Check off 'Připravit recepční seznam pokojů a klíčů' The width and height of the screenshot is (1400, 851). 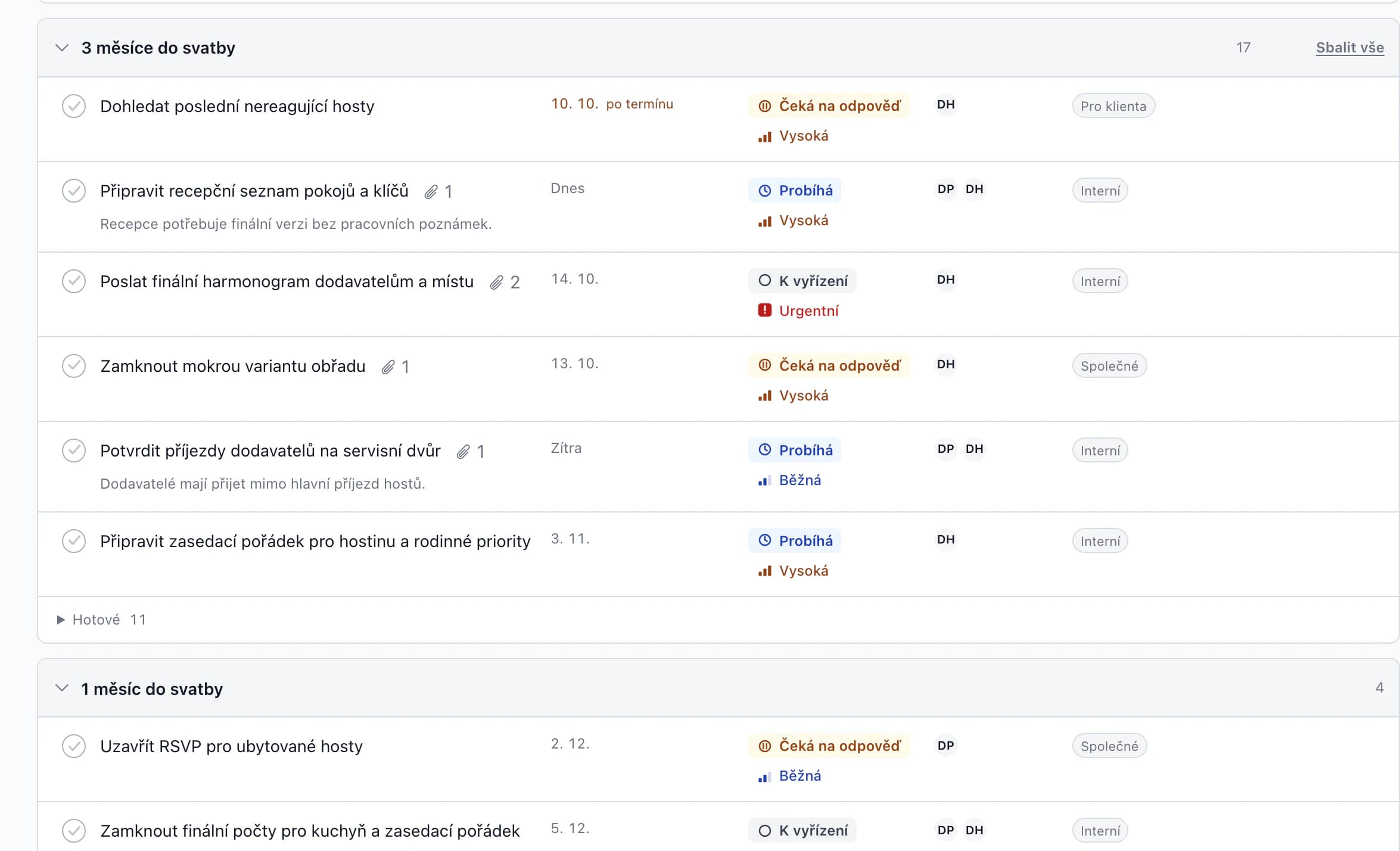[x=74, y=191]
